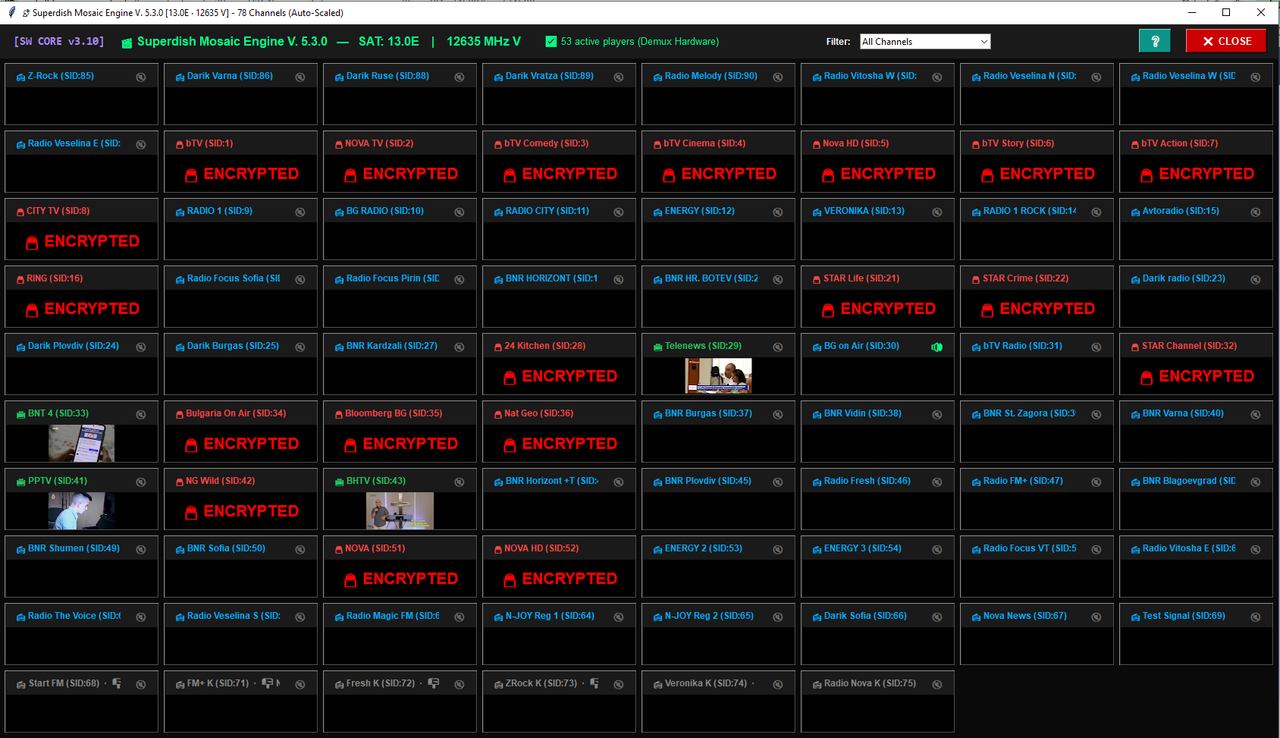Open the help question mark button

pos(1154,41)
